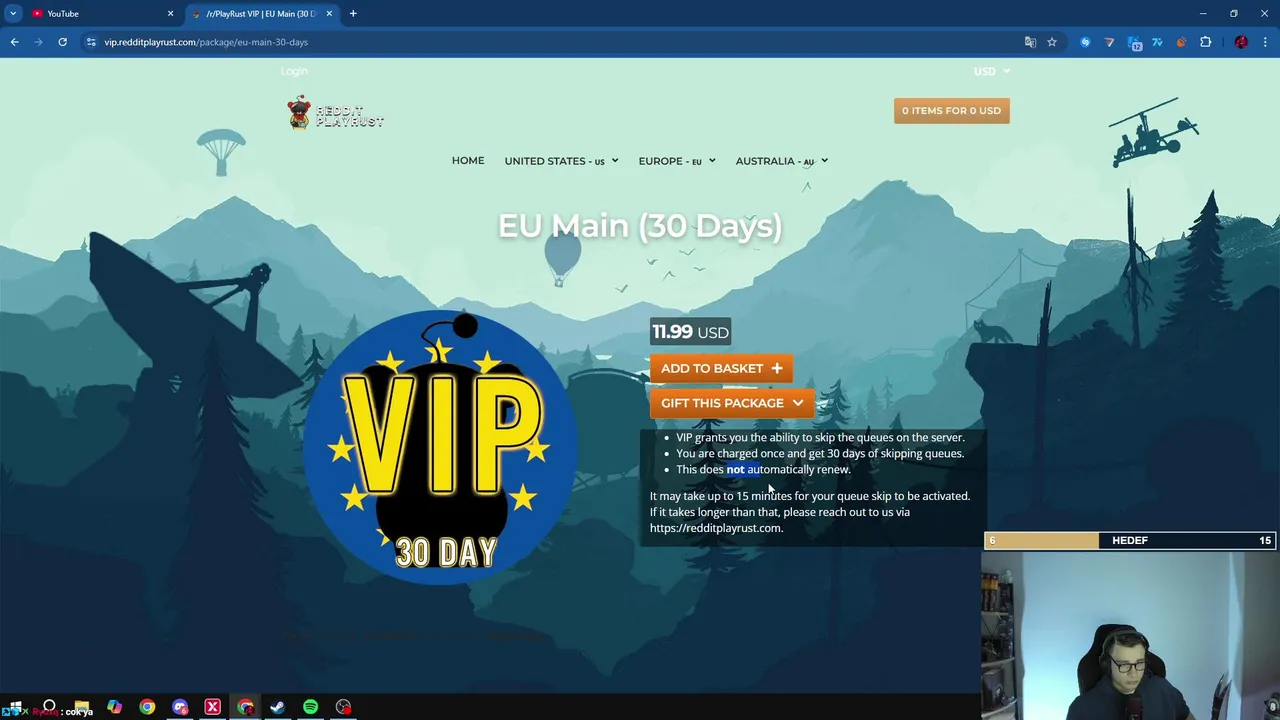The image size is (1280, 720).
Task: Open the OBS Studio taskbar icon
Action: pyautogui.click(x=343, y=708)
